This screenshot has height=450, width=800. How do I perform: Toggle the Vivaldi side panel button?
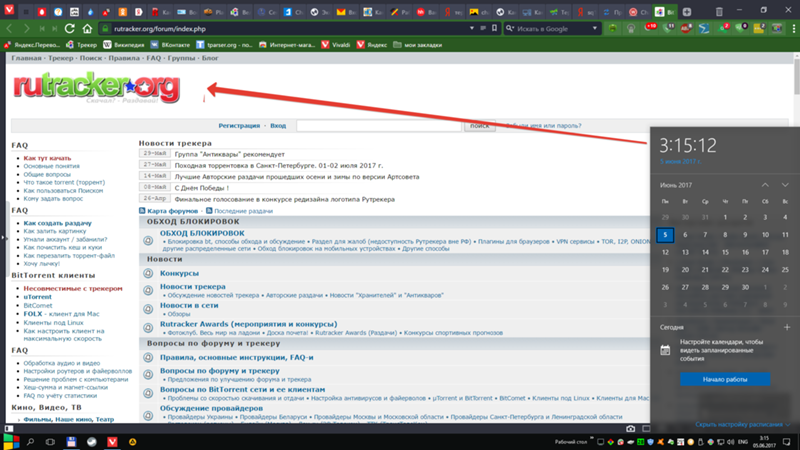click(9, 429)
